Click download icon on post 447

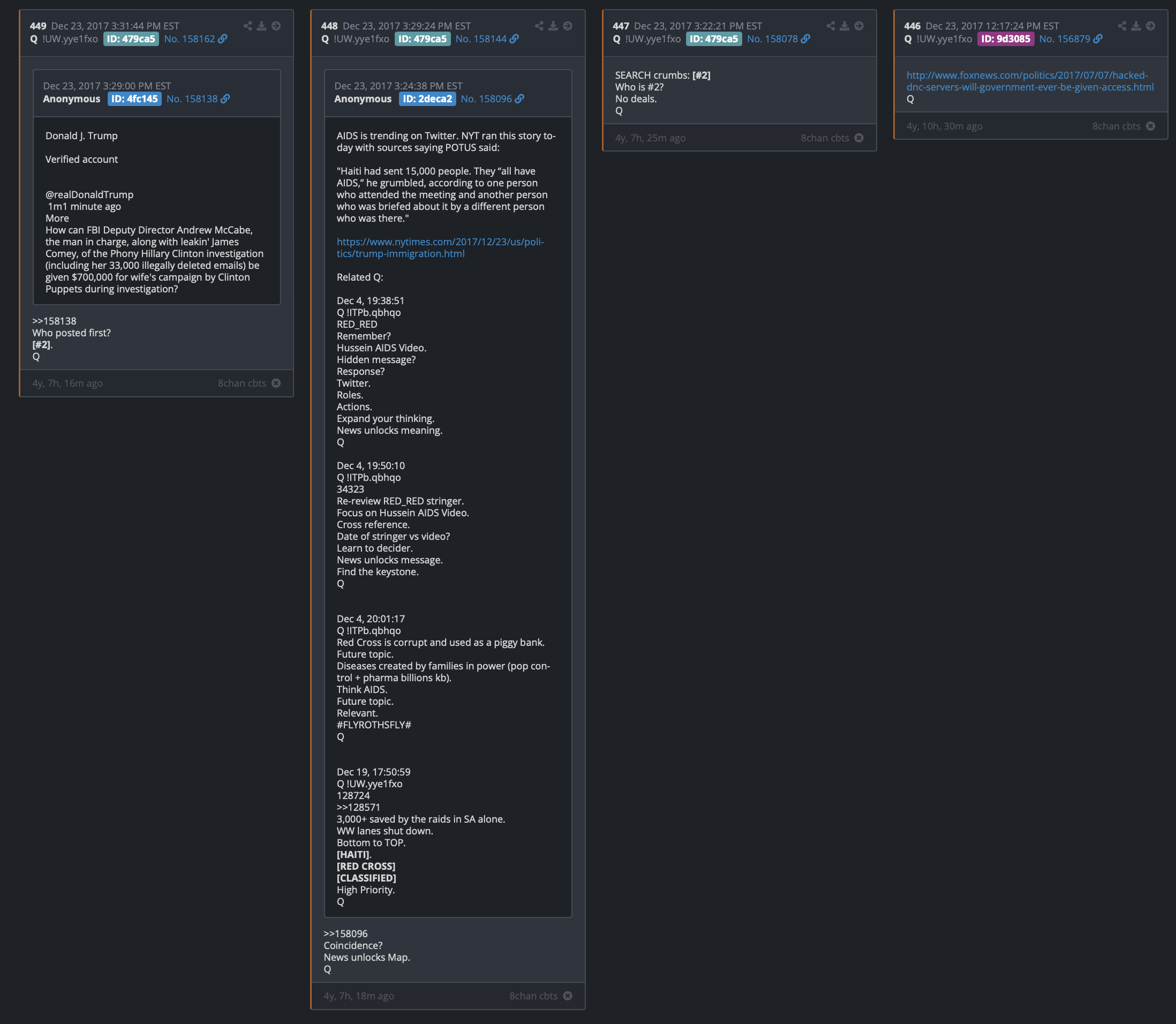(845, 26)
